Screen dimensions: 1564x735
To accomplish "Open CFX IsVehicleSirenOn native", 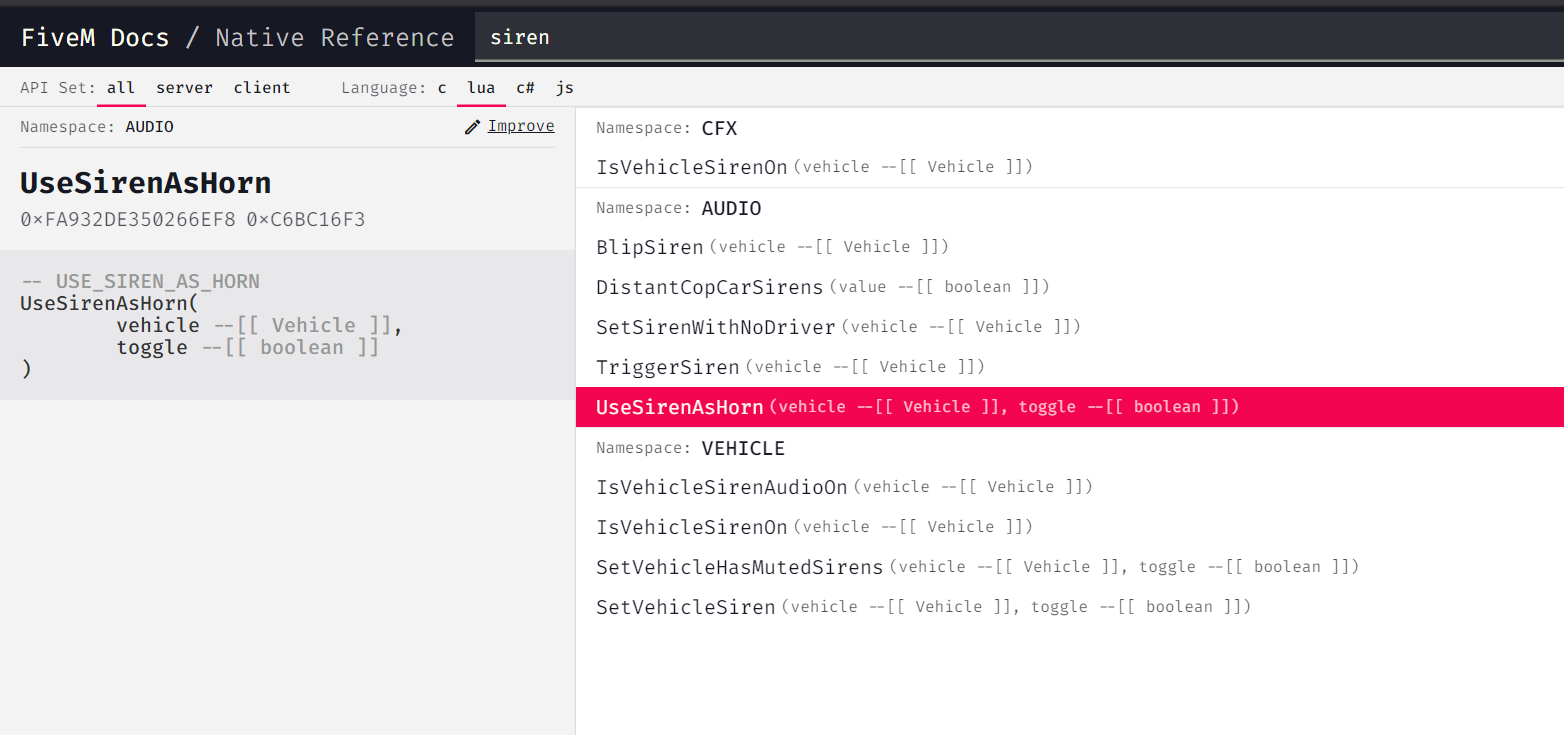I will [x=692, y=167].
